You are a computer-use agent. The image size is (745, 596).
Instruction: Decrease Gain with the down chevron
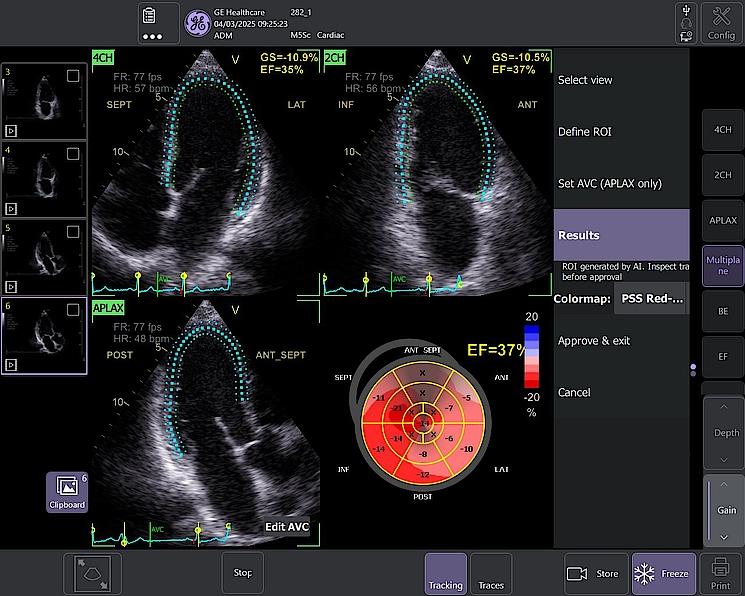pos(724,537)
